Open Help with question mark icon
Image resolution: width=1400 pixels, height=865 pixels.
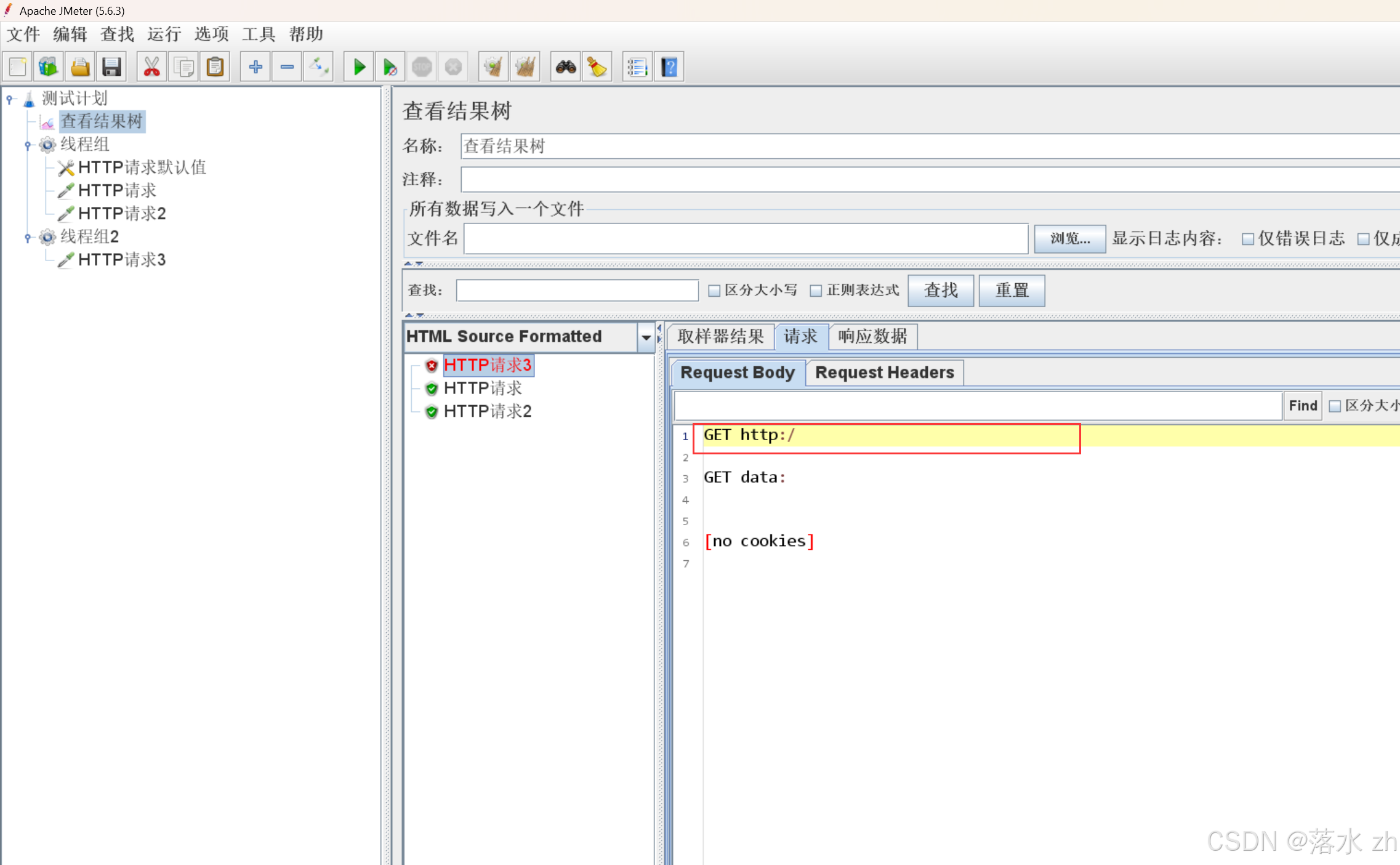point(669,66)
